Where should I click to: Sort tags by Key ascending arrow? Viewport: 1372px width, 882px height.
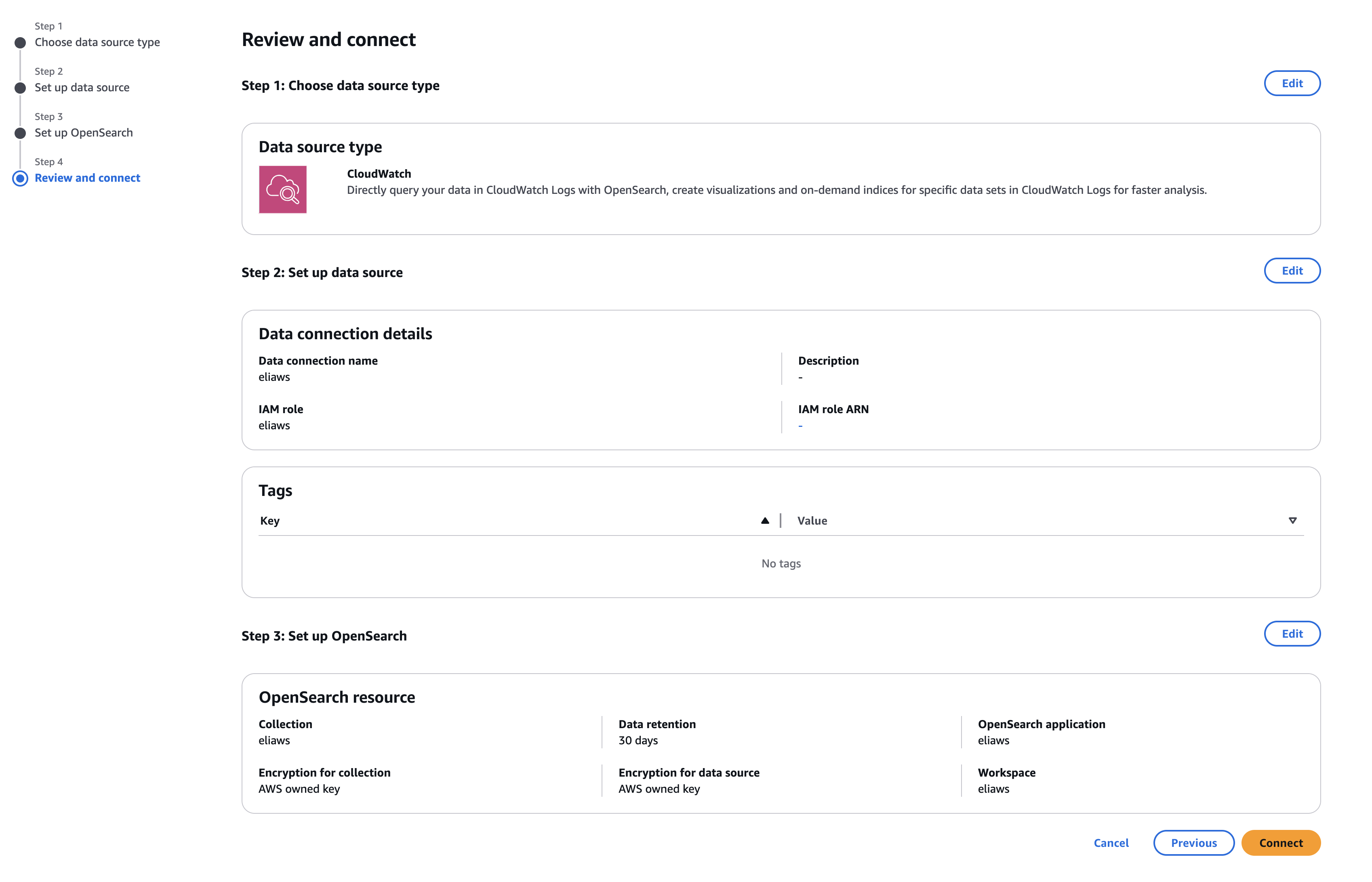click(765, 521)
